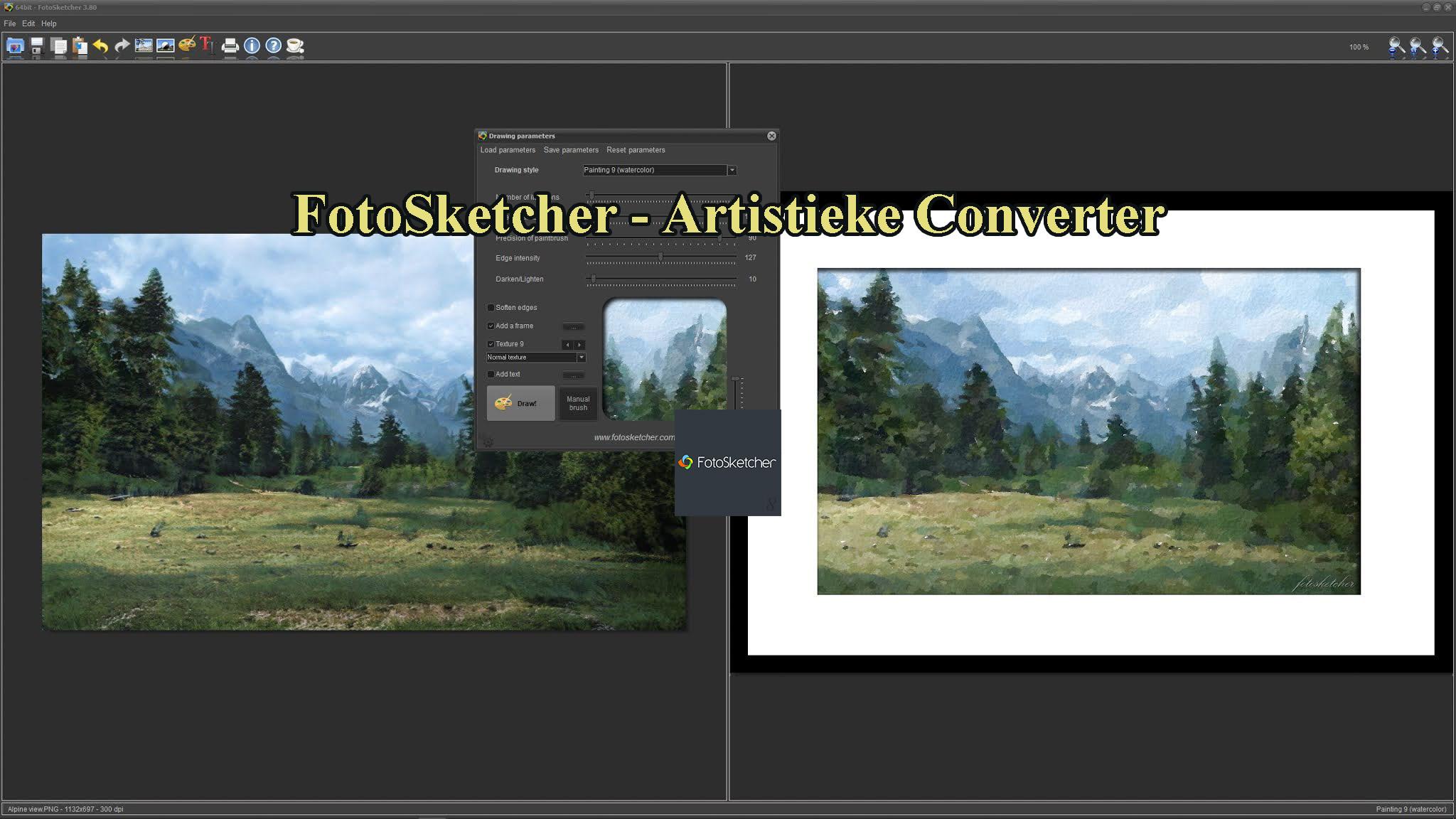This screenshot has width=1456, height=819.
Task: Click Load parameters in the dialog menu
Action: click(508, 150)
